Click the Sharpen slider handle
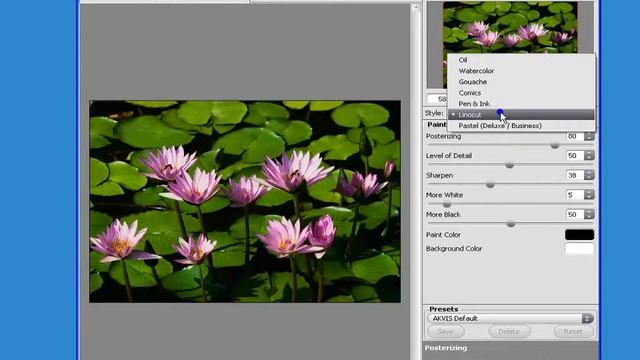The height and width of the screenshot is (360, 640). pyautogui.click(x=491, y=184)
